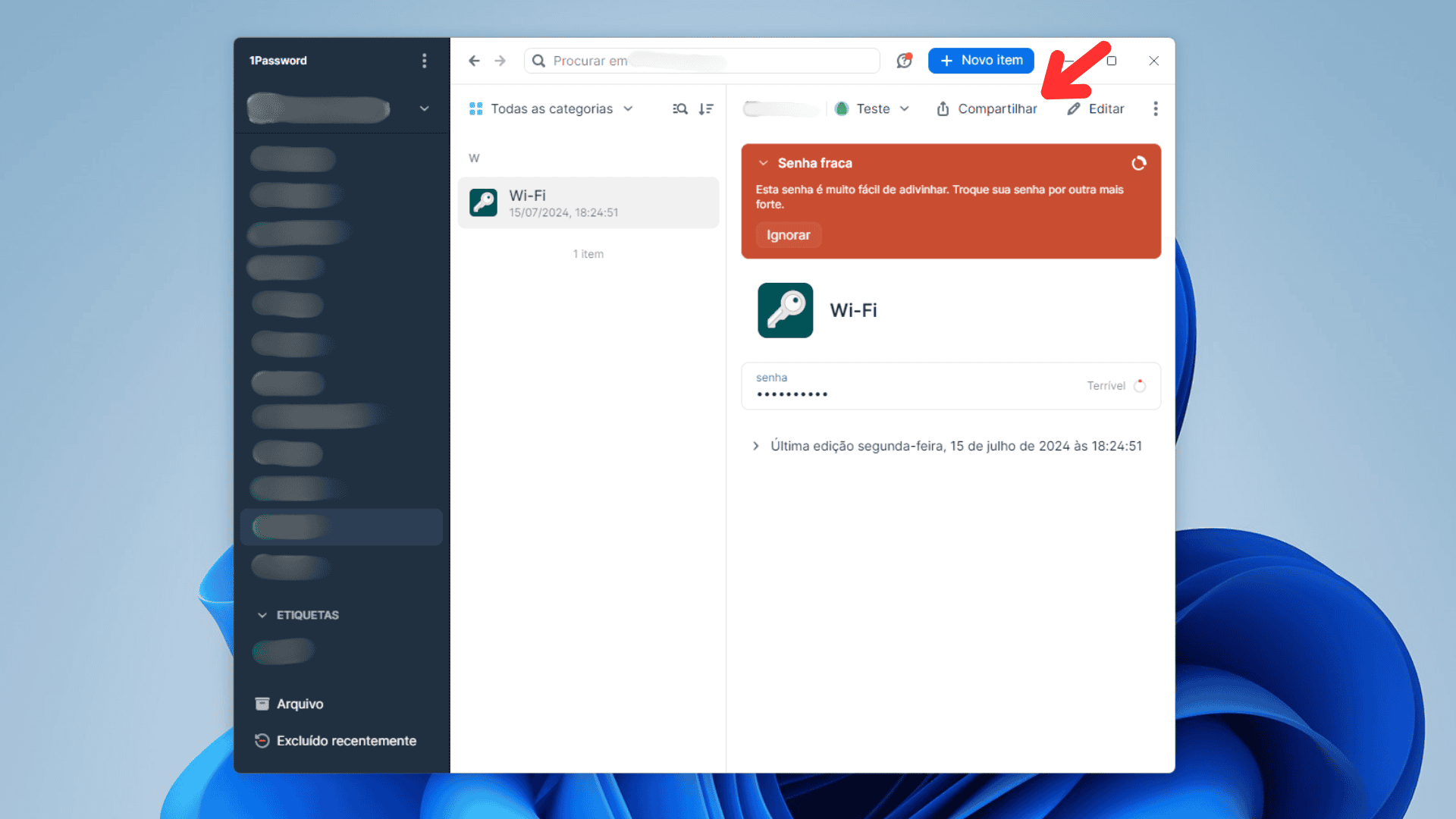Open the Todas as categorias filter dropdown
Image resolution: width=1456 pixels, height=819 pixels.
tap(551, 108)
